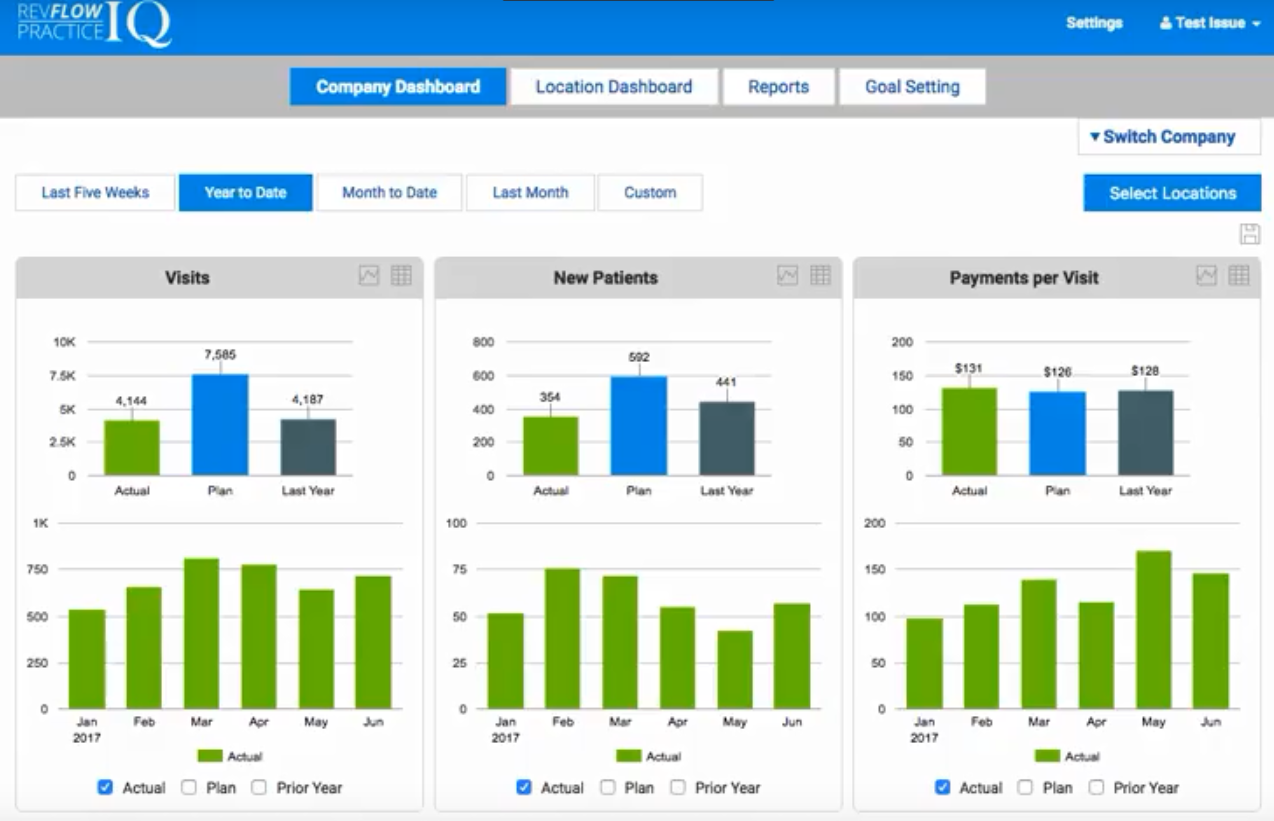Open Settings in the top bar
This screenshot has width=1274, height=821.
(x=1094, y=23)
